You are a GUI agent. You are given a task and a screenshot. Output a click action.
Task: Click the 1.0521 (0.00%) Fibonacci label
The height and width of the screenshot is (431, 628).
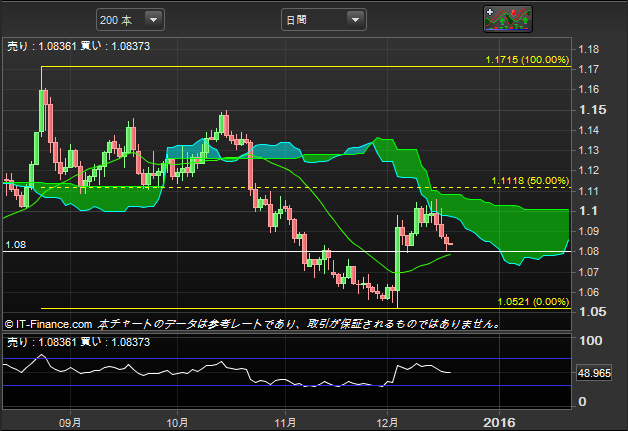pyautogui.click(x=533, y=302)
